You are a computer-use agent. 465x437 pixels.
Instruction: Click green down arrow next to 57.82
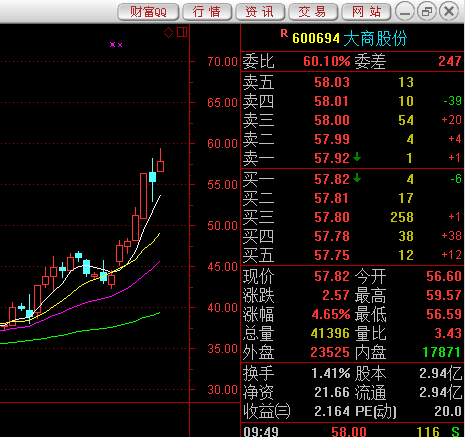(x=357, y=178)
